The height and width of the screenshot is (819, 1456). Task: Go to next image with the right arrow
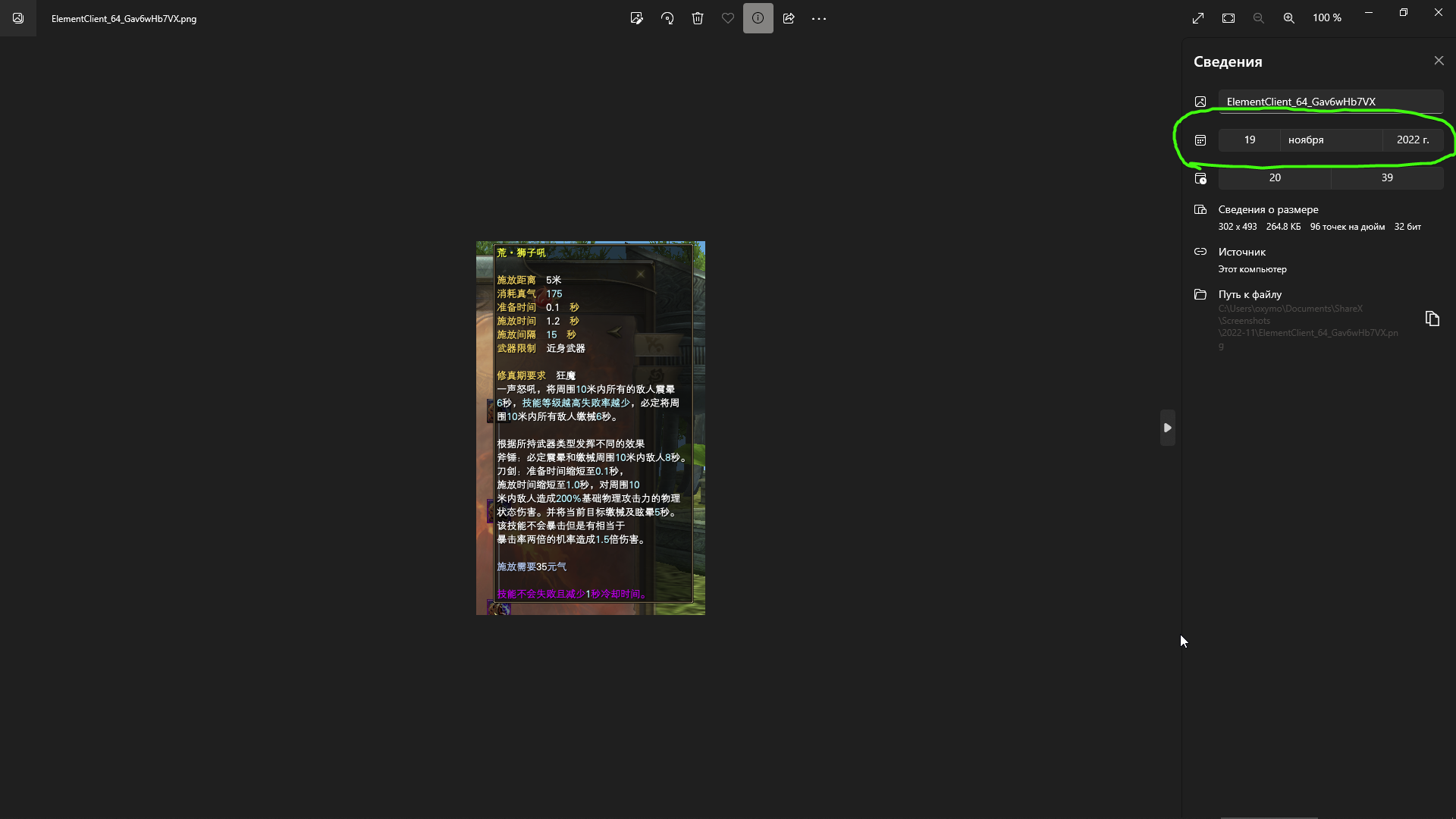[x=1168, y=428]
